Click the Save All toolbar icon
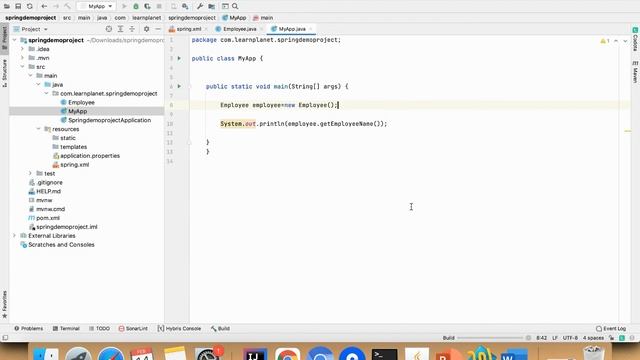The width and height of the screenshot is (640, 360). pos(18,7)
